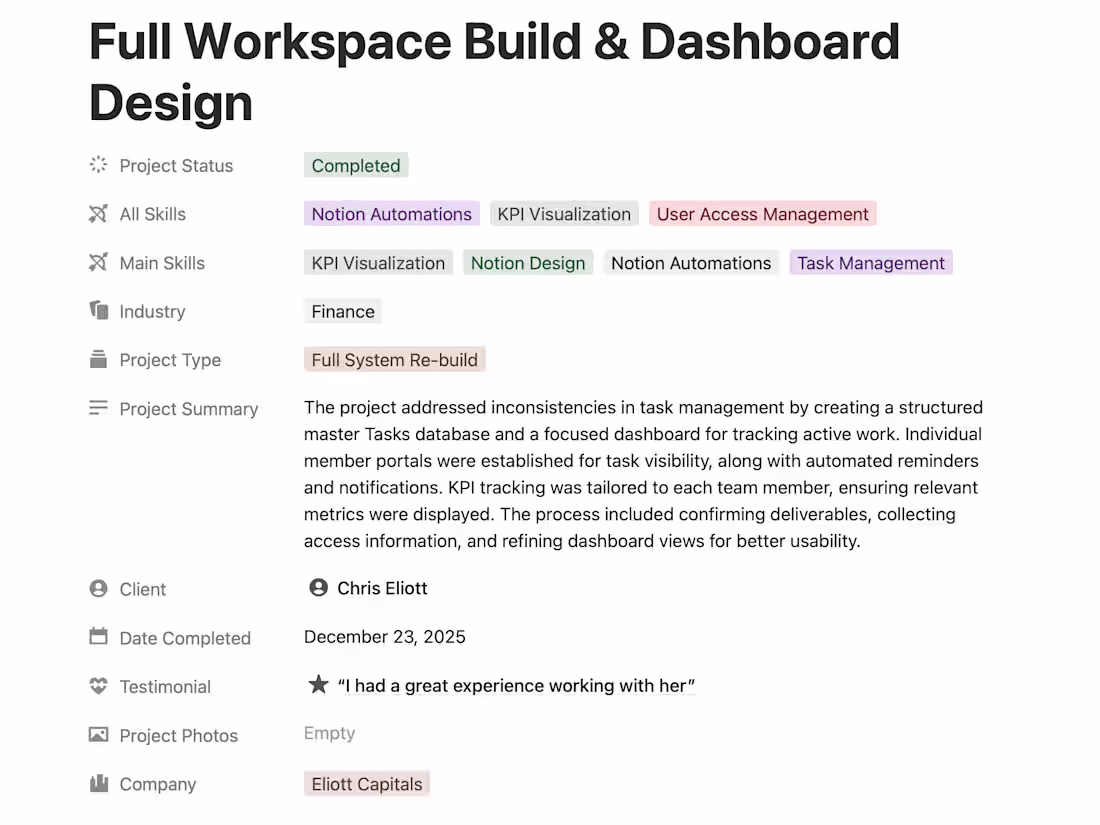Open the Project Type field showing Full System Re-build

394,359
